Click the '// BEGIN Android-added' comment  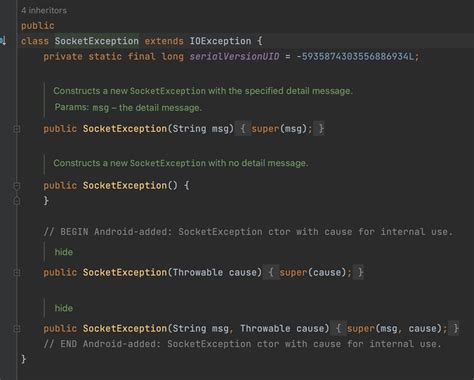(248, 232)
